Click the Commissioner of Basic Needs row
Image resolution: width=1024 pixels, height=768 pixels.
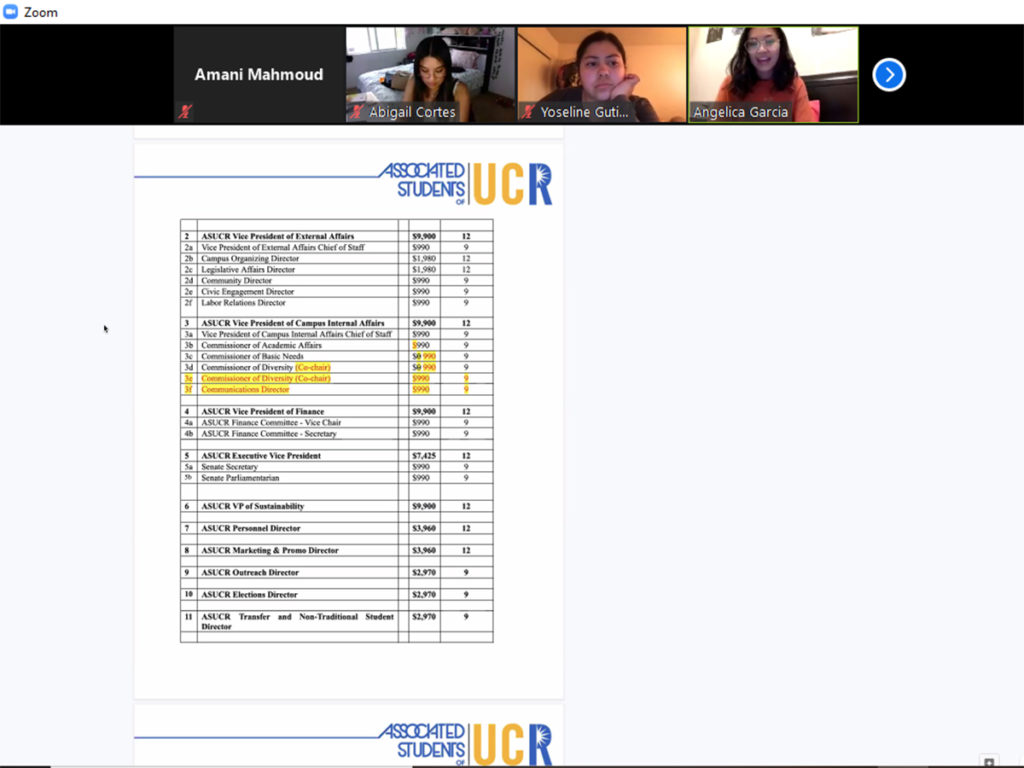click(252, 357)
